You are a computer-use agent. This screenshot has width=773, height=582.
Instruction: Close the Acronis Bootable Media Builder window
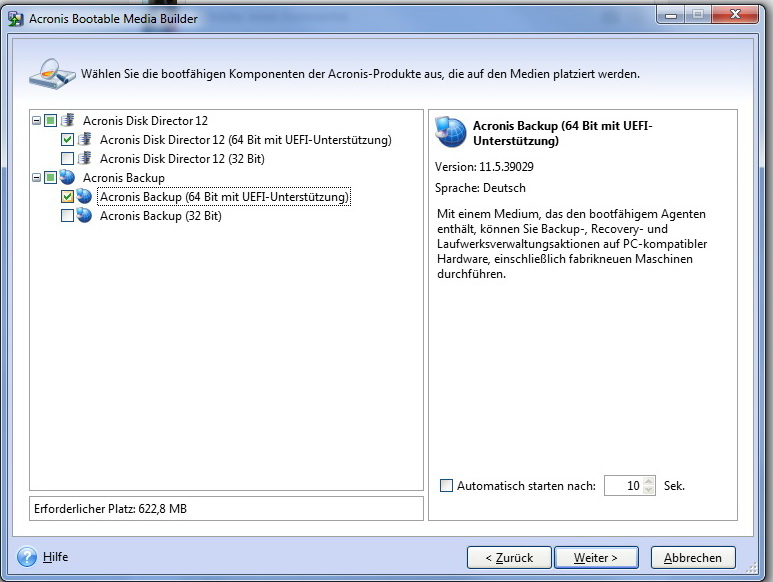pos(735,15)
